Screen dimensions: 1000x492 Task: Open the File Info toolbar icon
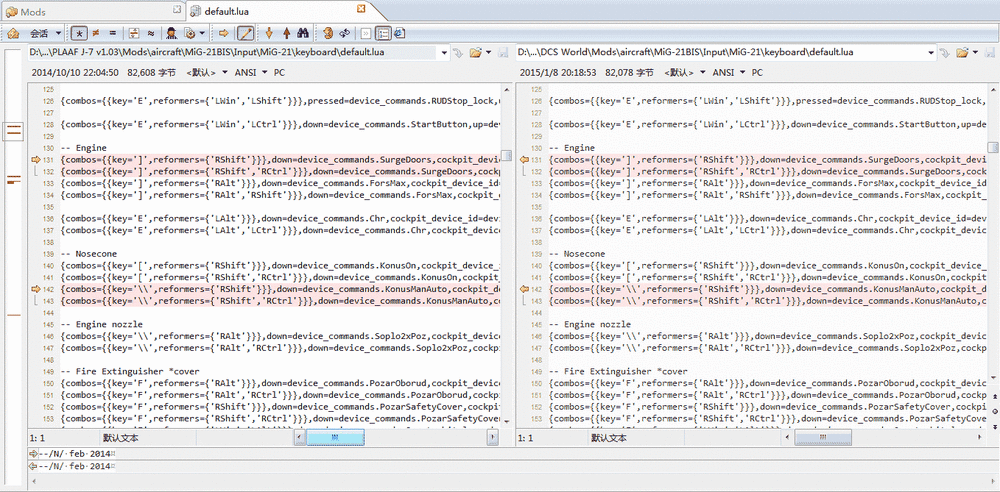400,33
